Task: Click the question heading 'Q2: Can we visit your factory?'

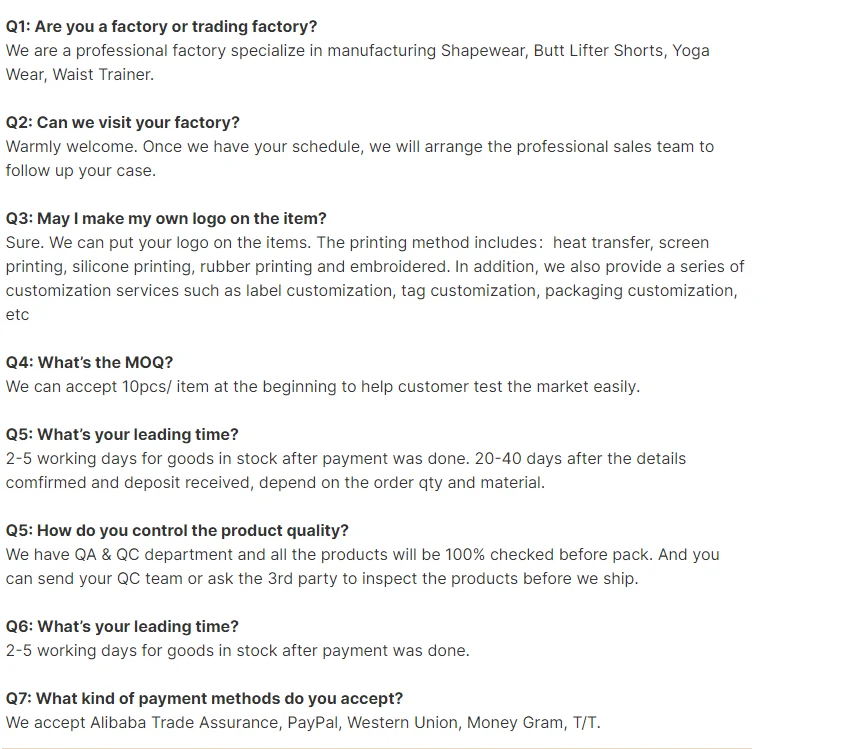Action: [x=122, y=122]
